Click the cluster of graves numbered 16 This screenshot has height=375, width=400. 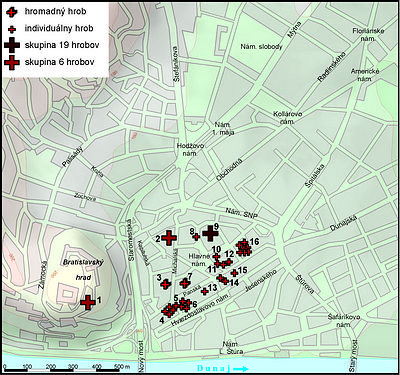click(243, 248)
